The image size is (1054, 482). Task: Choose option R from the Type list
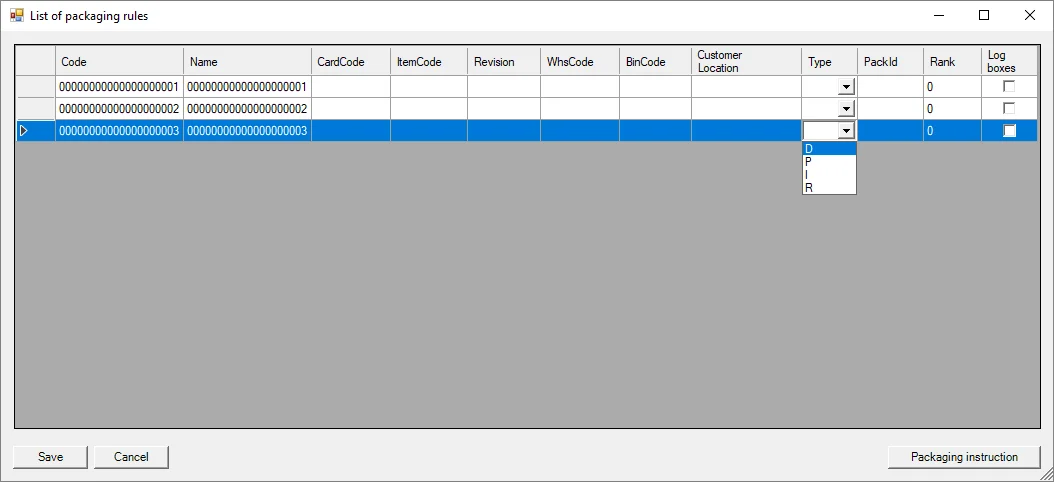pyautogui.click(x=828, y=187)
